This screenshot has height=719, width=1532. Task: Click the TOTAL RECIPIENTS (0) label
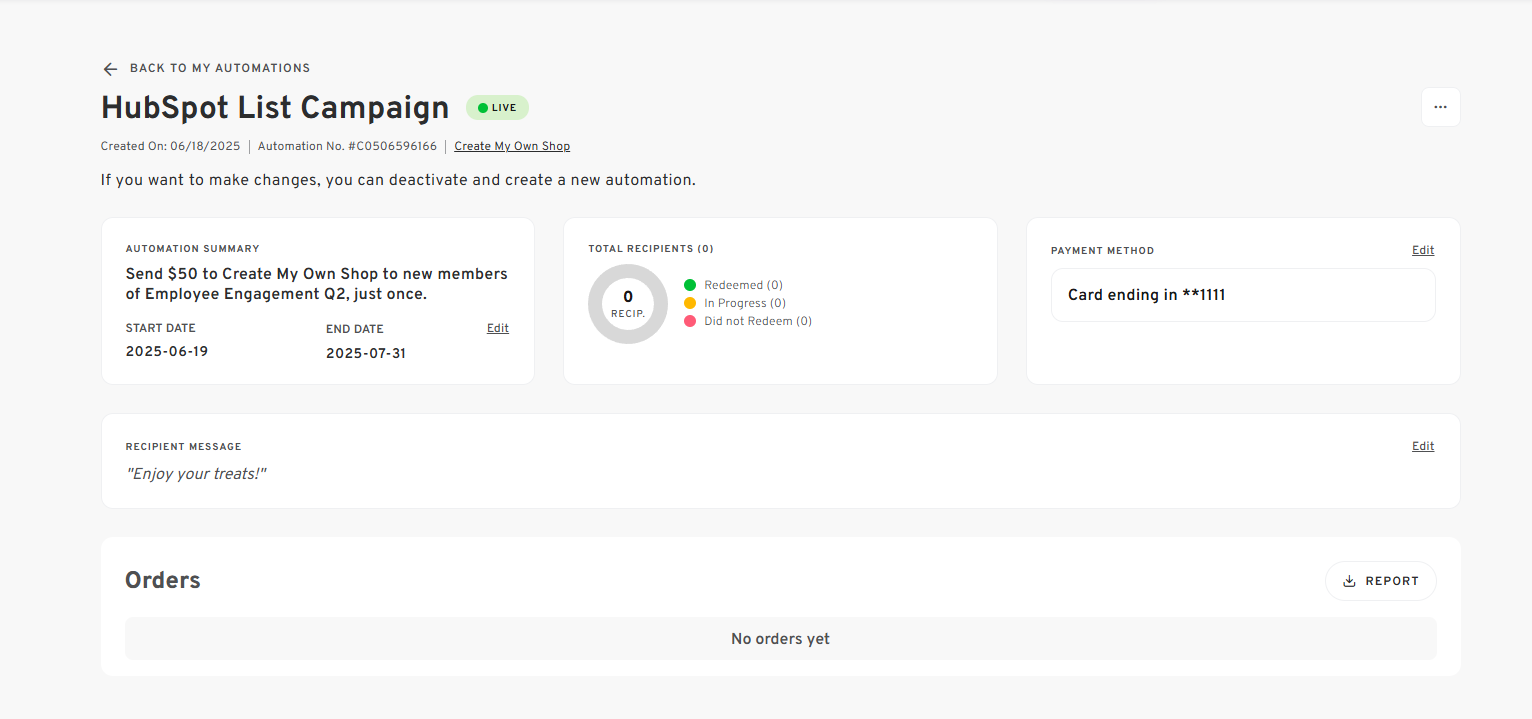click(651, 249)
